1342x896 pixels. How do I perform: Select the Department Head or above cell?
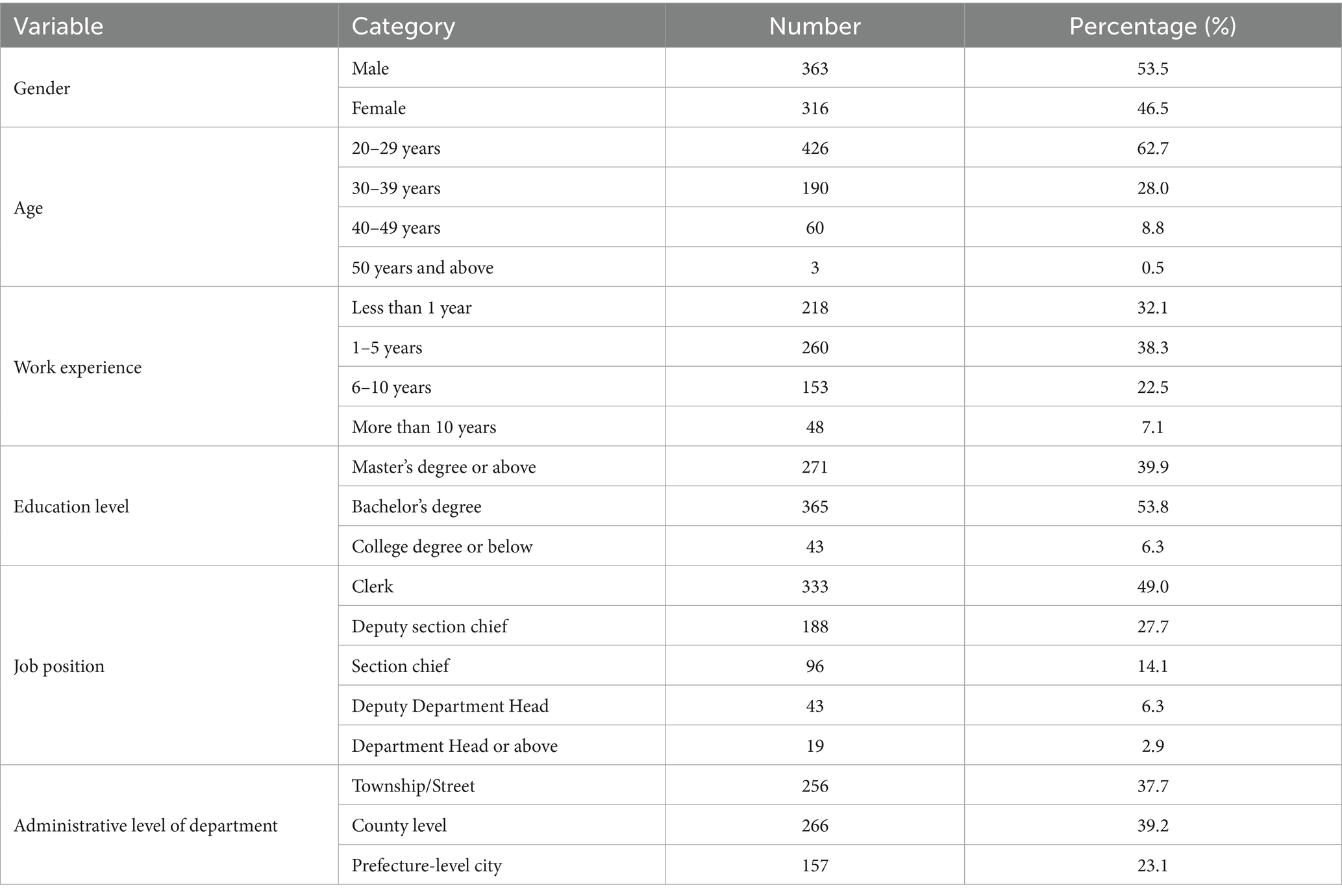[454, 745]
